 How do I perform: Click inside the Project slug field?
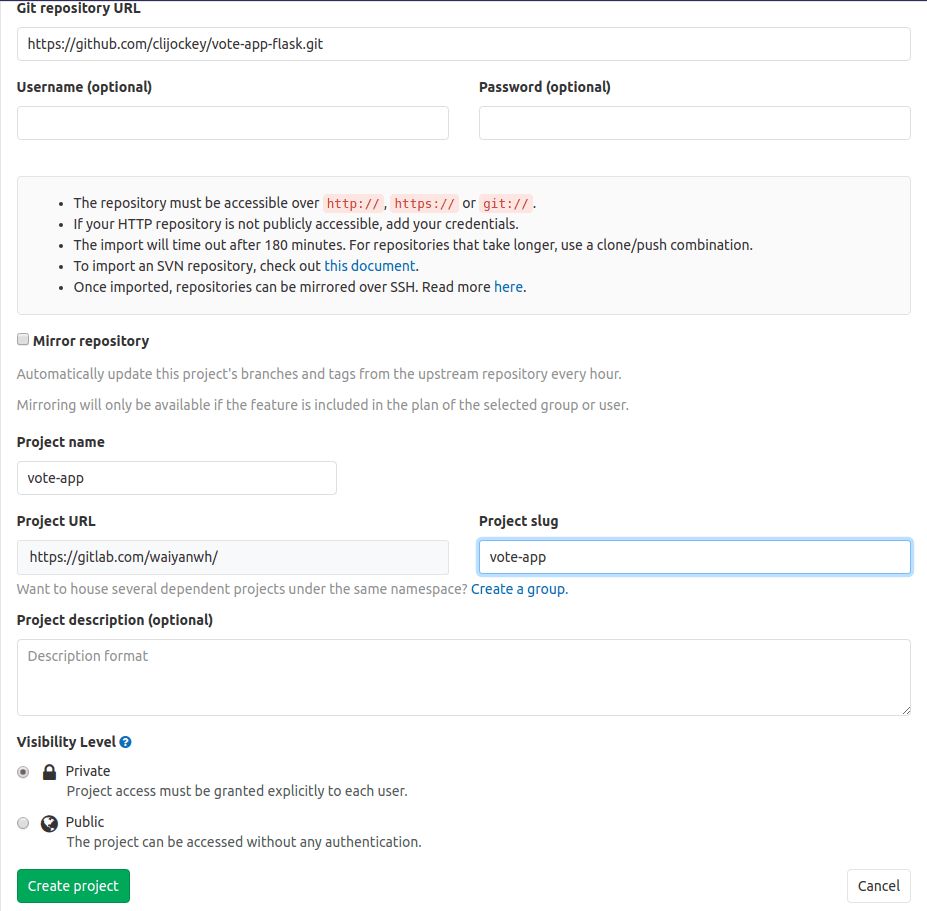point(694,556)
